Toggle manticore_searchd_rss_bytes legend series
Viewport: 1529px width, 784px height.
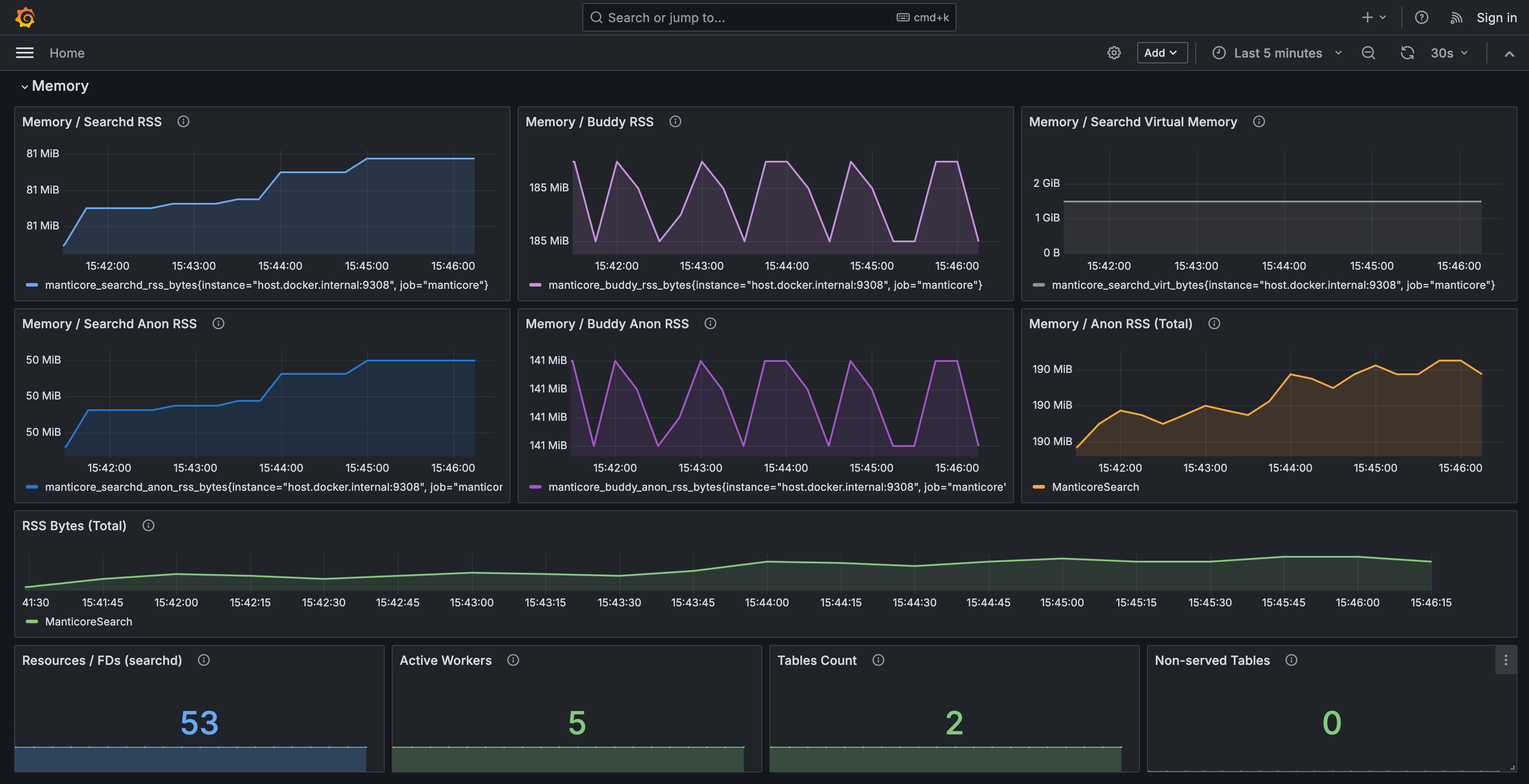click(x=266, y=285)
